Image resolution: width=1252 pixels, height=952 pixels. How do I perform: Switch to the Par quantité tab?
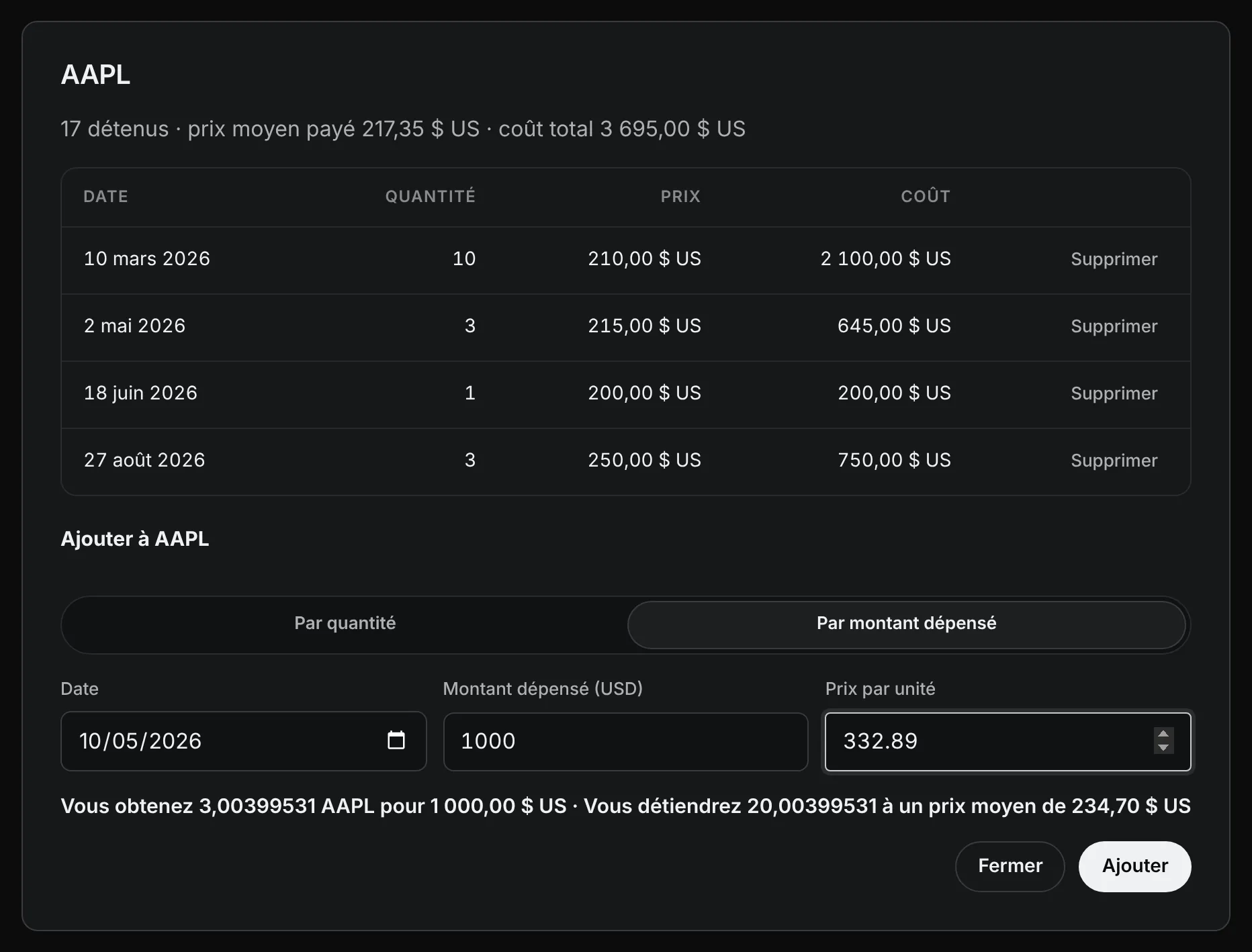pyautogui.click(x=345, y=624)
